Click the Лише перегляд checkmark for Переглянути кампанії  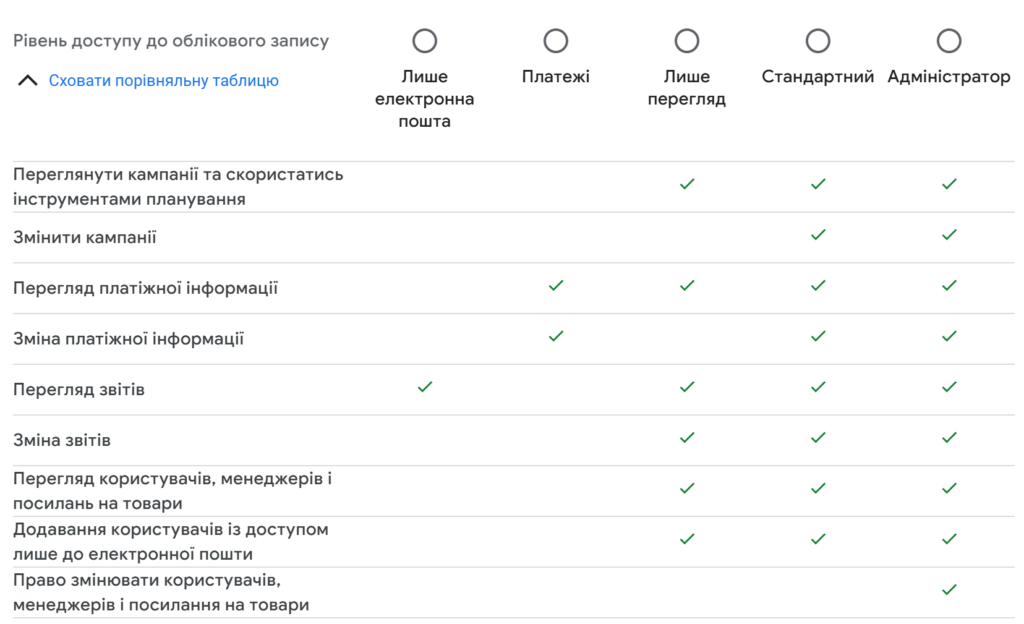[x=687, y=184]
